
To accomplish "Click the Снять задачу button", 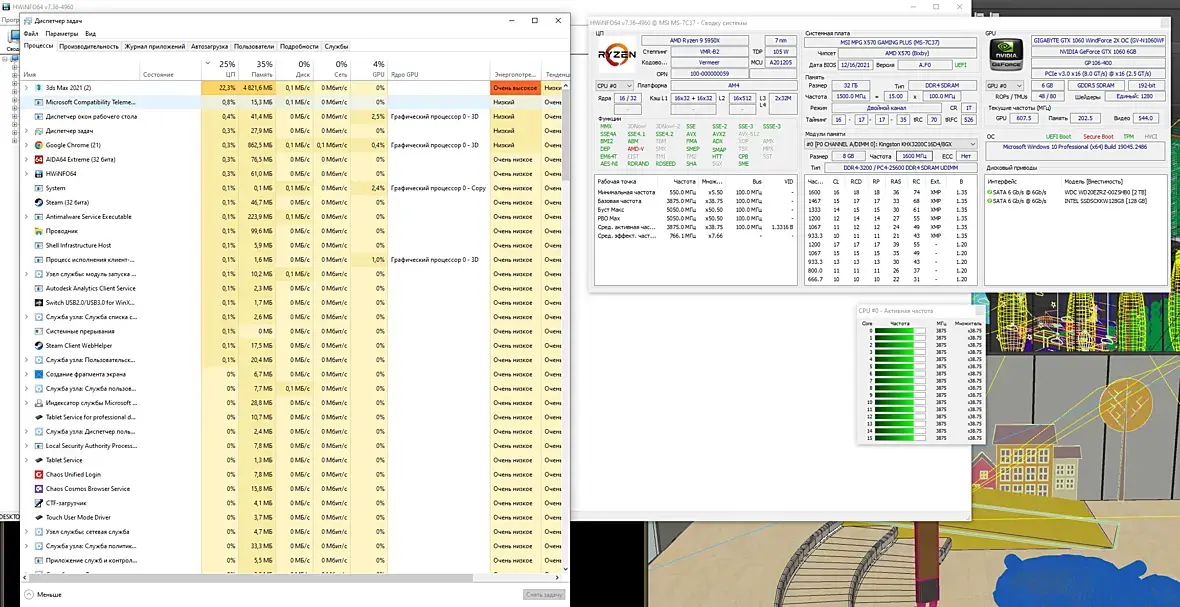I will coord(543,594).
